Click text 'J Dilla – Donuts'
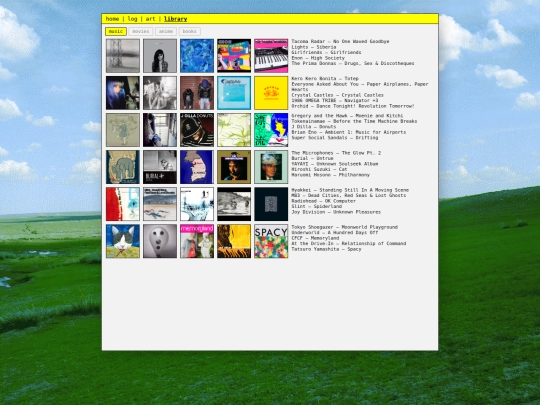 point(314,127)
